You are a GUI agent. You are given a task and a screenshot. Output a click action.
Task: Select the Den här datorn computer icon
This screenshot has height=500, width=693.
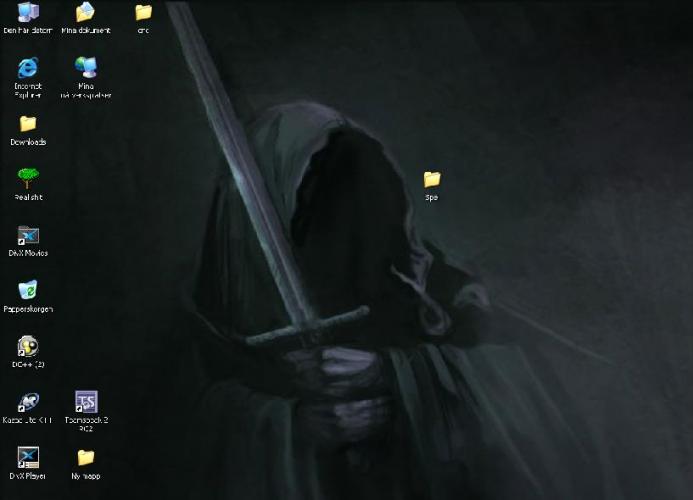click(28, 12)
